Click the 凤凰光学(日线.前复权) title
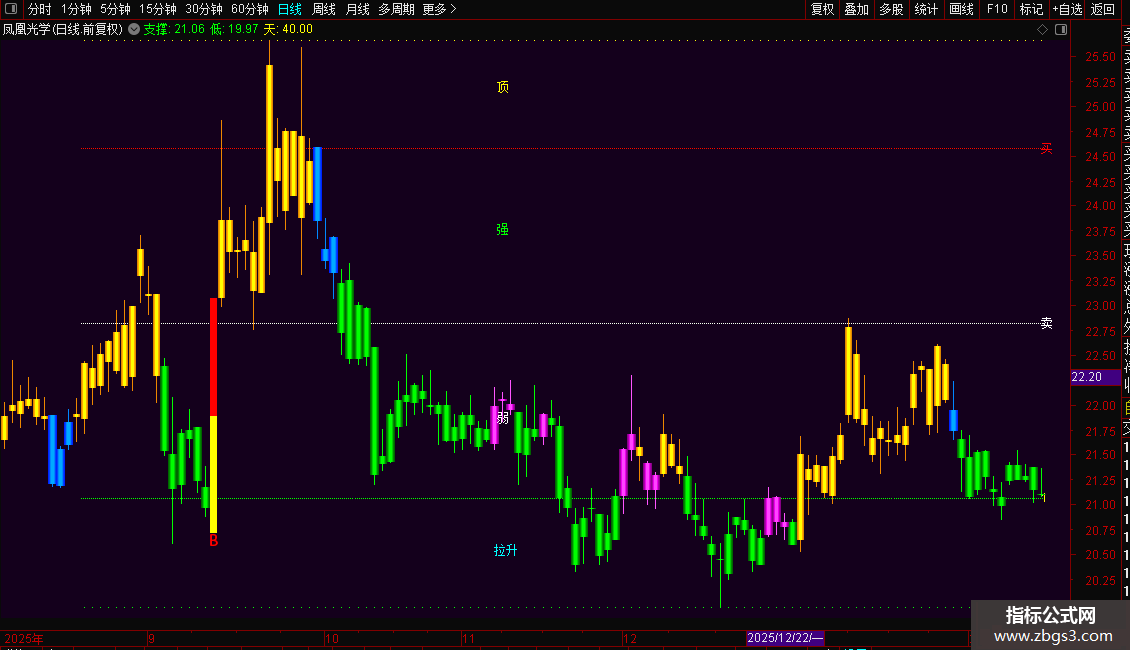1130x650 pixels. 63,29
